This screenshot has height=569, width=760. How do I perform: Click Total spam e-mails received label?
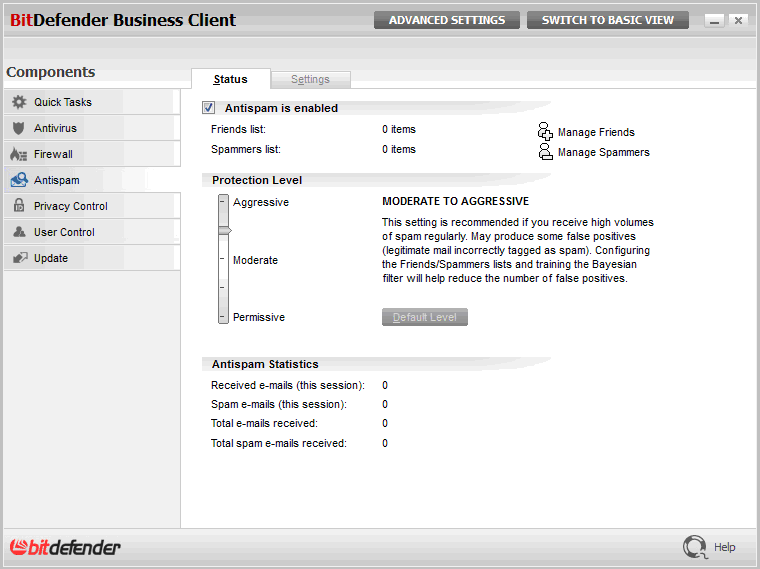click(x=279, y=443)
